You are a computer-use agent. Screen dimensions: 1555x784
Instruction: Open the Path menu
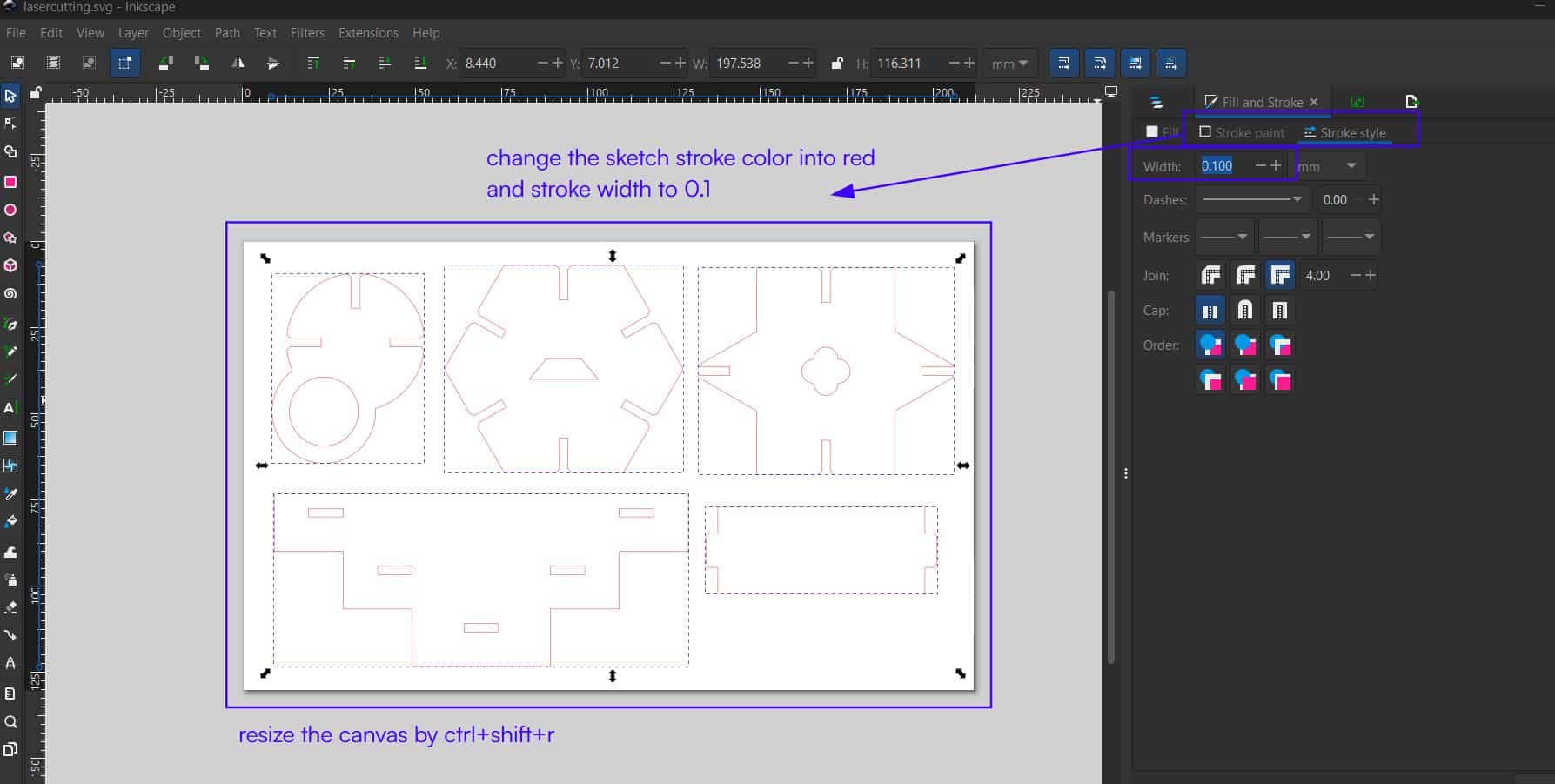(x=226, y=33)
